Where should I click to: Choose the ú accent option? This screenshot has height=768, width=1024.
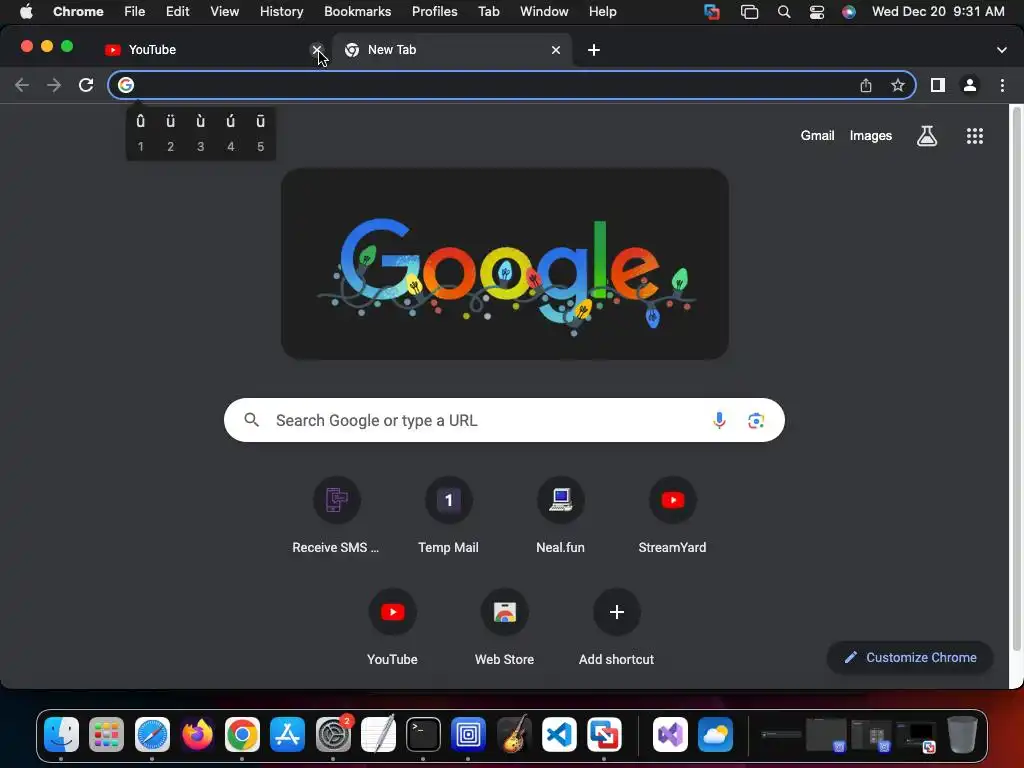231,133
